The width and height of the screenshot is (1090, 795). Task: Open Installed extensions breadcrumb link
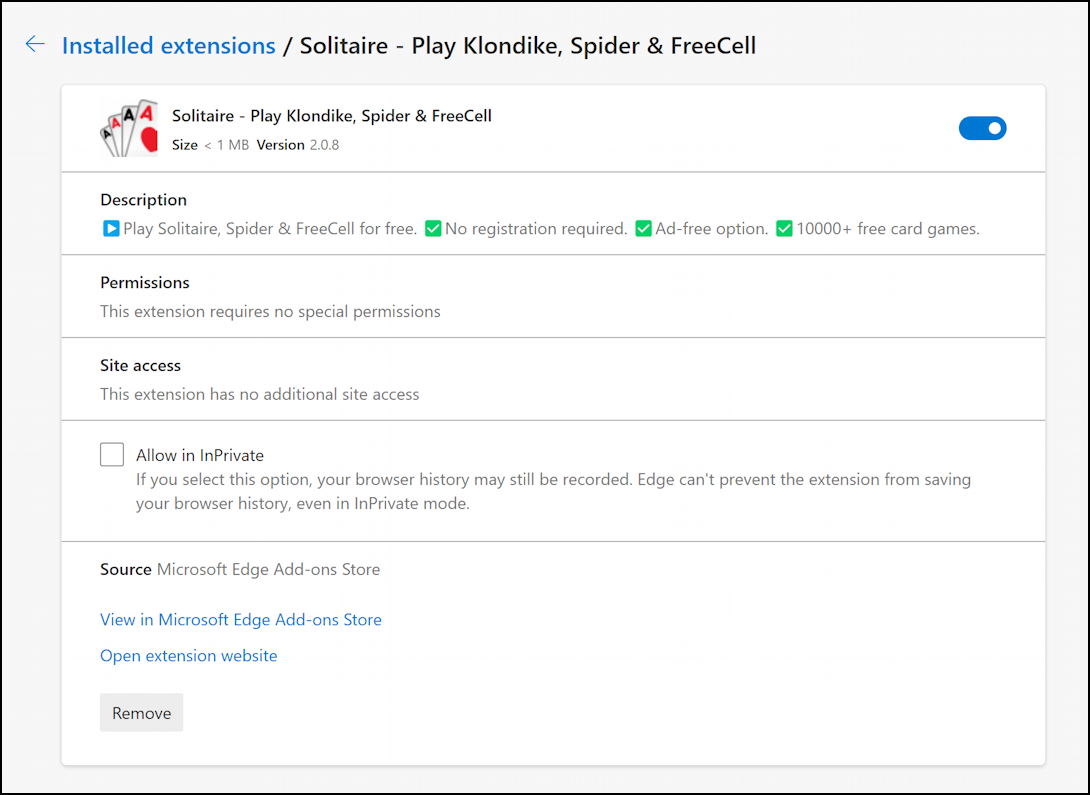(168, 45)
